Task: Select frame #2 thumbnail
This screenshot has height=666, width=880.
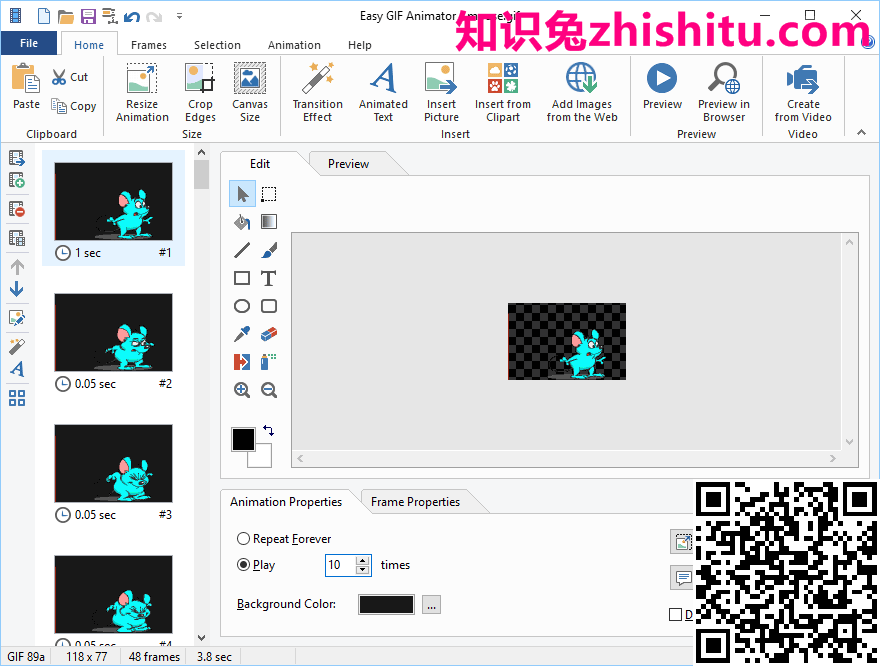Action: pyautogui.click(x=113, y=332)
